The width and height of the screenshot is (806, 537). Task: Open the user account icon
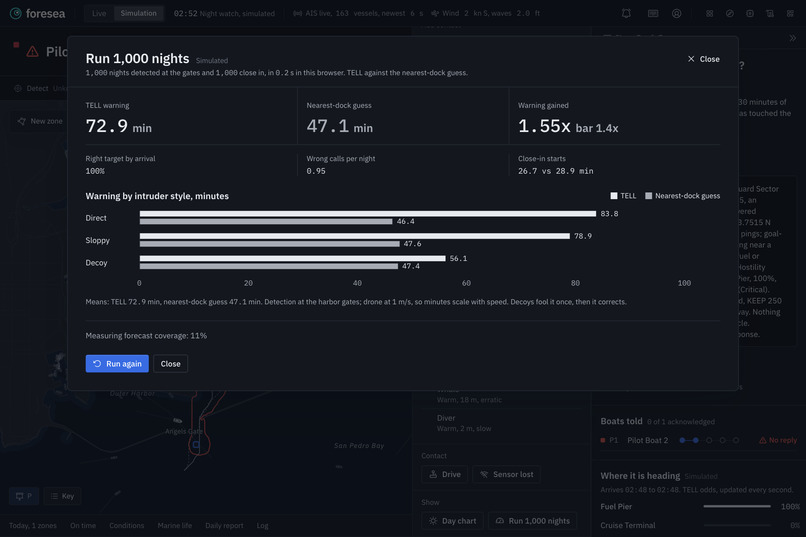click(676, 13)
